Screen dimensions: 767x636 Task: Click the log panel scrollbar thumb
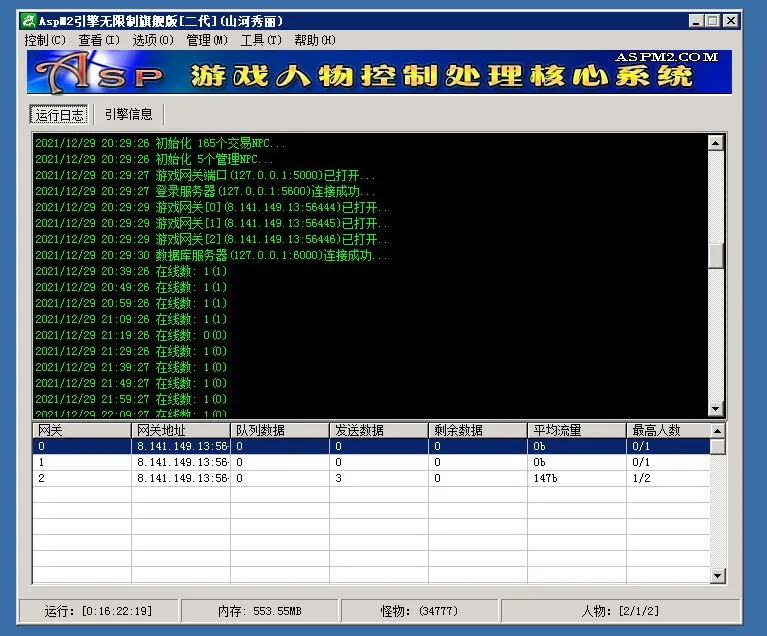point(716,256)
